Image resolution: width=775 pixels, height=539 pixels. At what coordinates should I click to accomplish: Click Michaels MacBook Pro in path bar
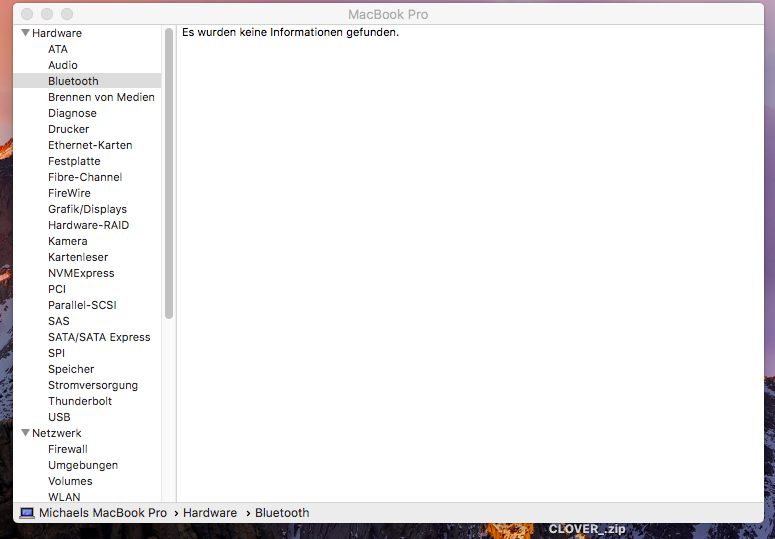[x=103, y=513]
